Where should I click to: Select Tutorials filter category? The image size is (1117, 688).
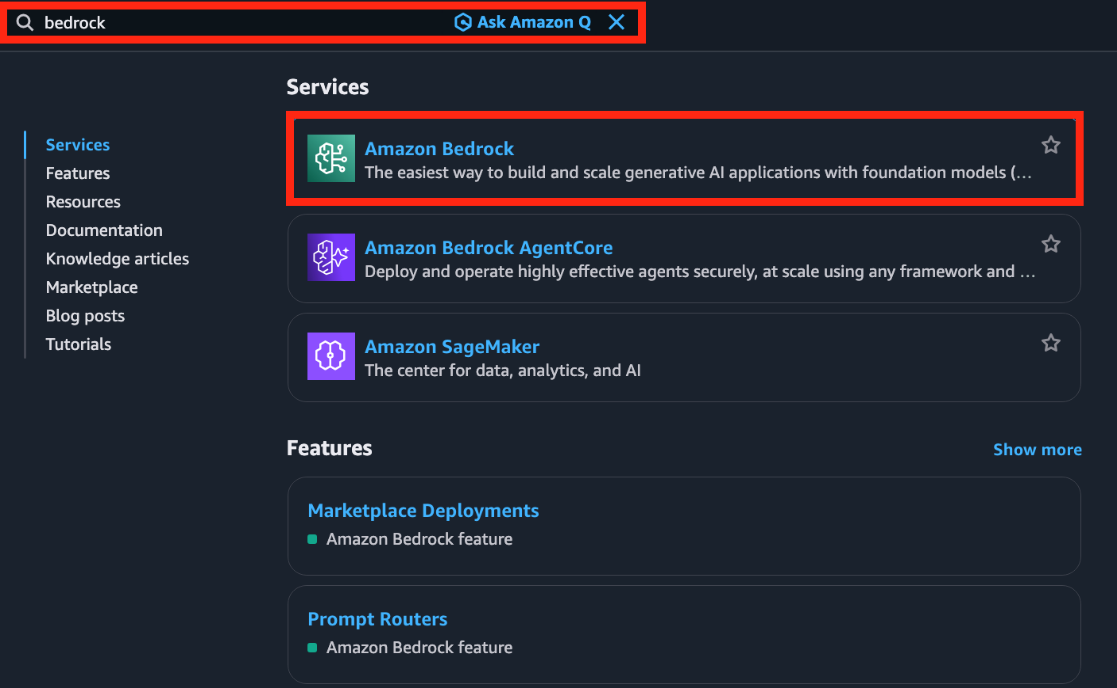(x=78, y=344)
